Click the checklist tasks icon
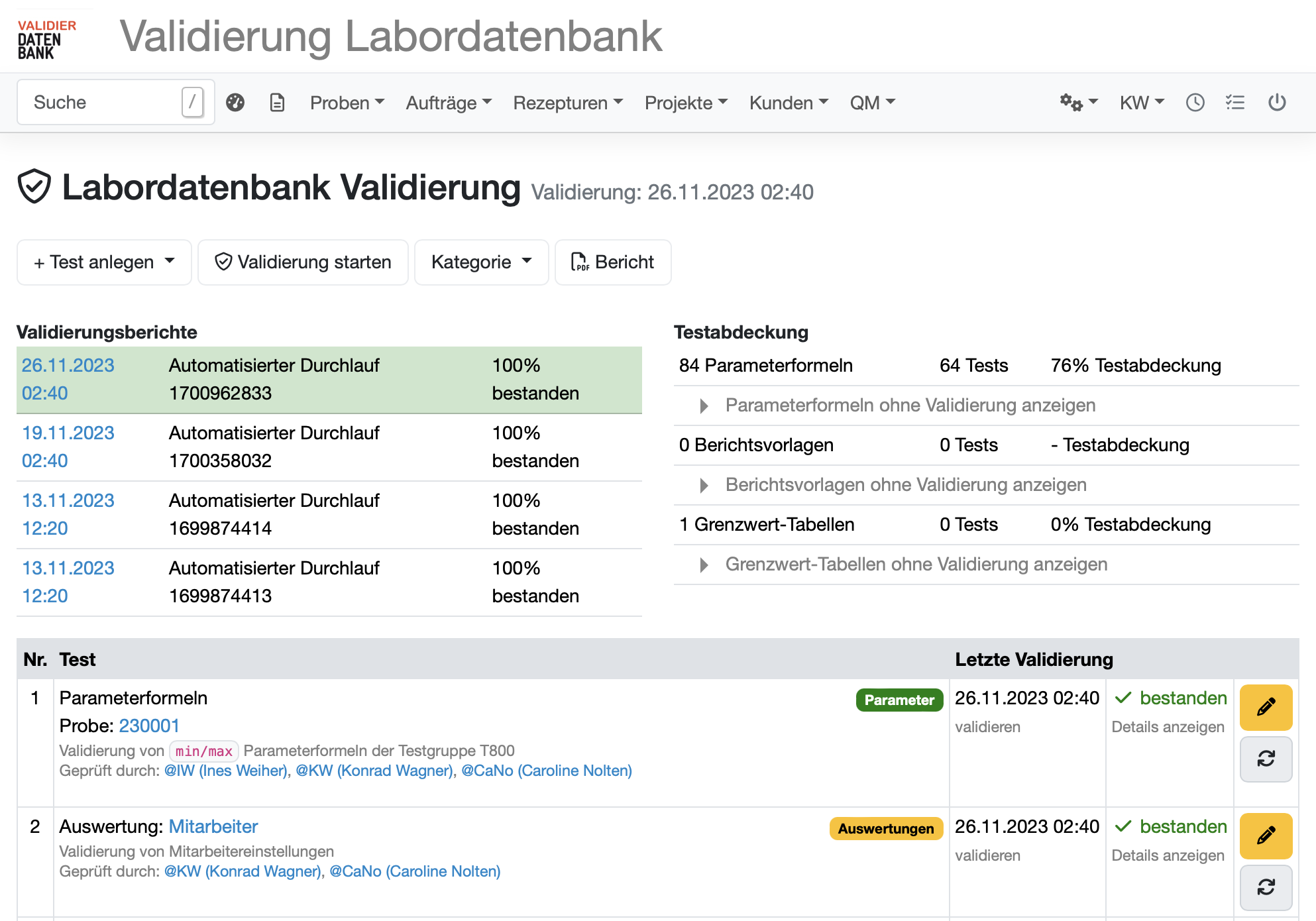 tap(1235, 102)
